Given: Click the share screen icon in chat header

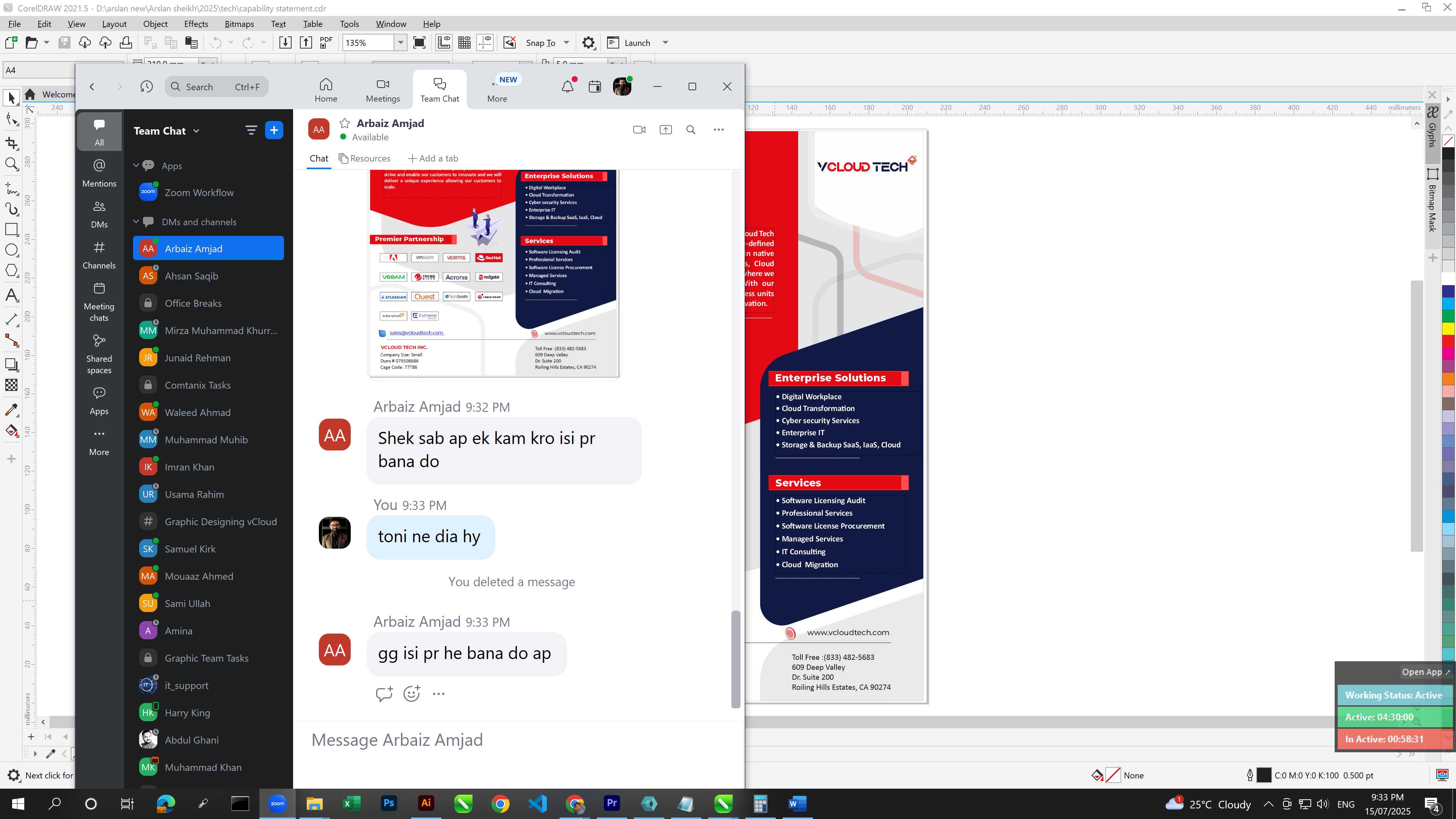Looking at the screenshot, I should click(666, 129).
